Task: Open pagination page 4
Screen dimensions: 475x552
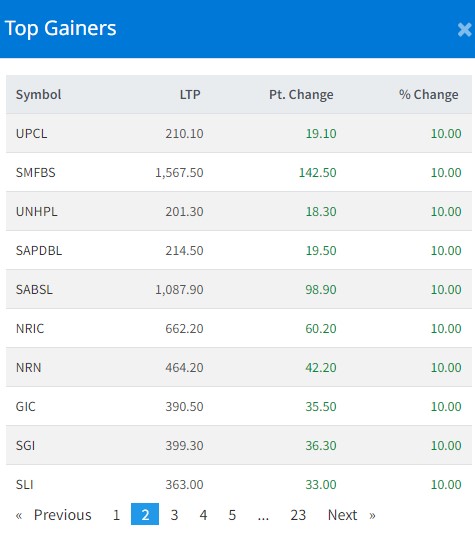Action: point(203,515)
